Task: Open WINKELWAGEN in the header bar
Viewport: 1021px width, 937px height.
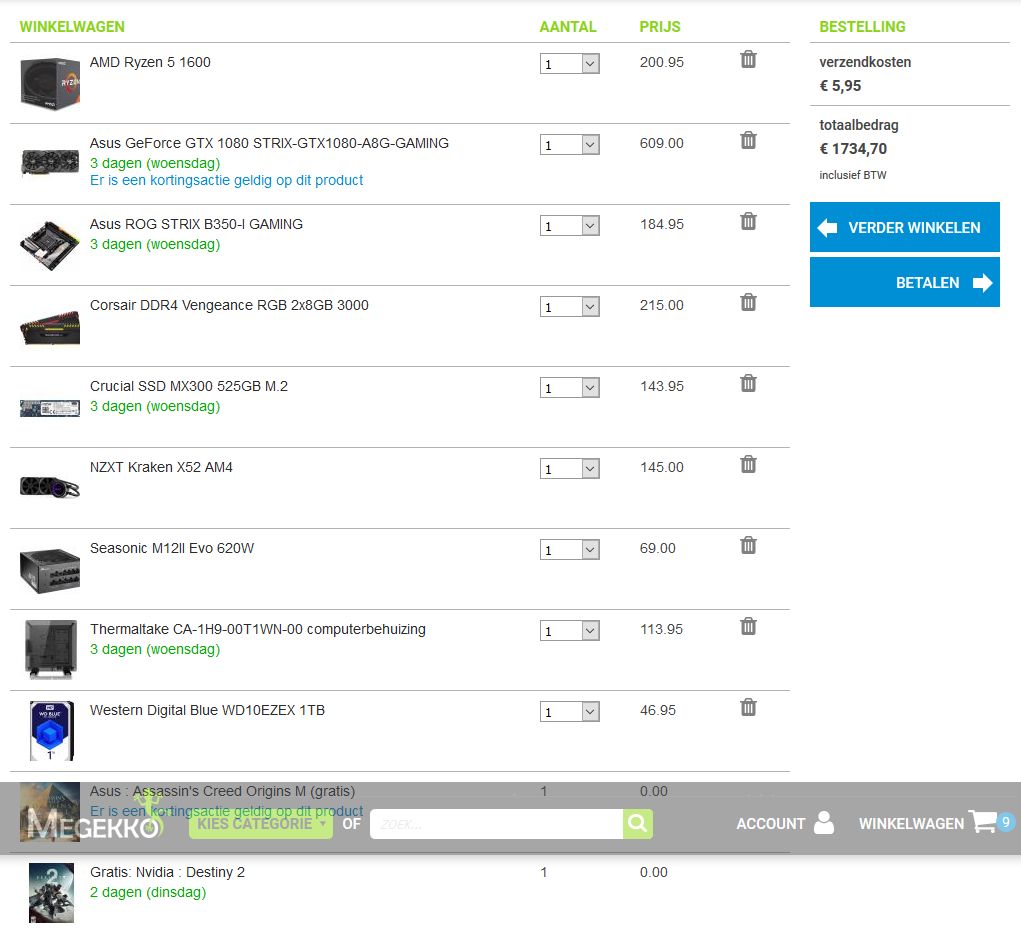Action: [911, 824]
